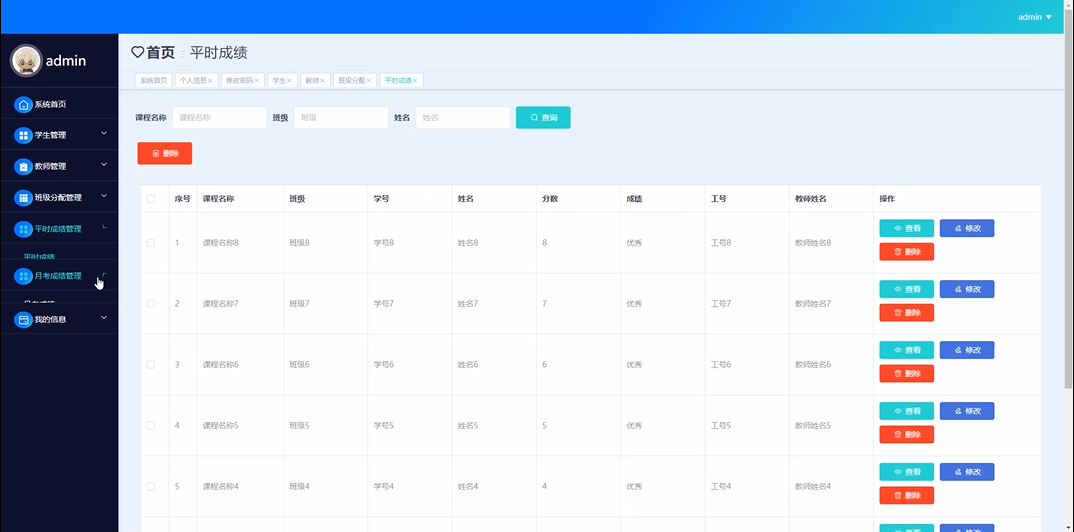Viewport: 1074px width, 532px height.
Task: Click the cell text 工号4
Action: pyautogui.click(x=721, y=486)
